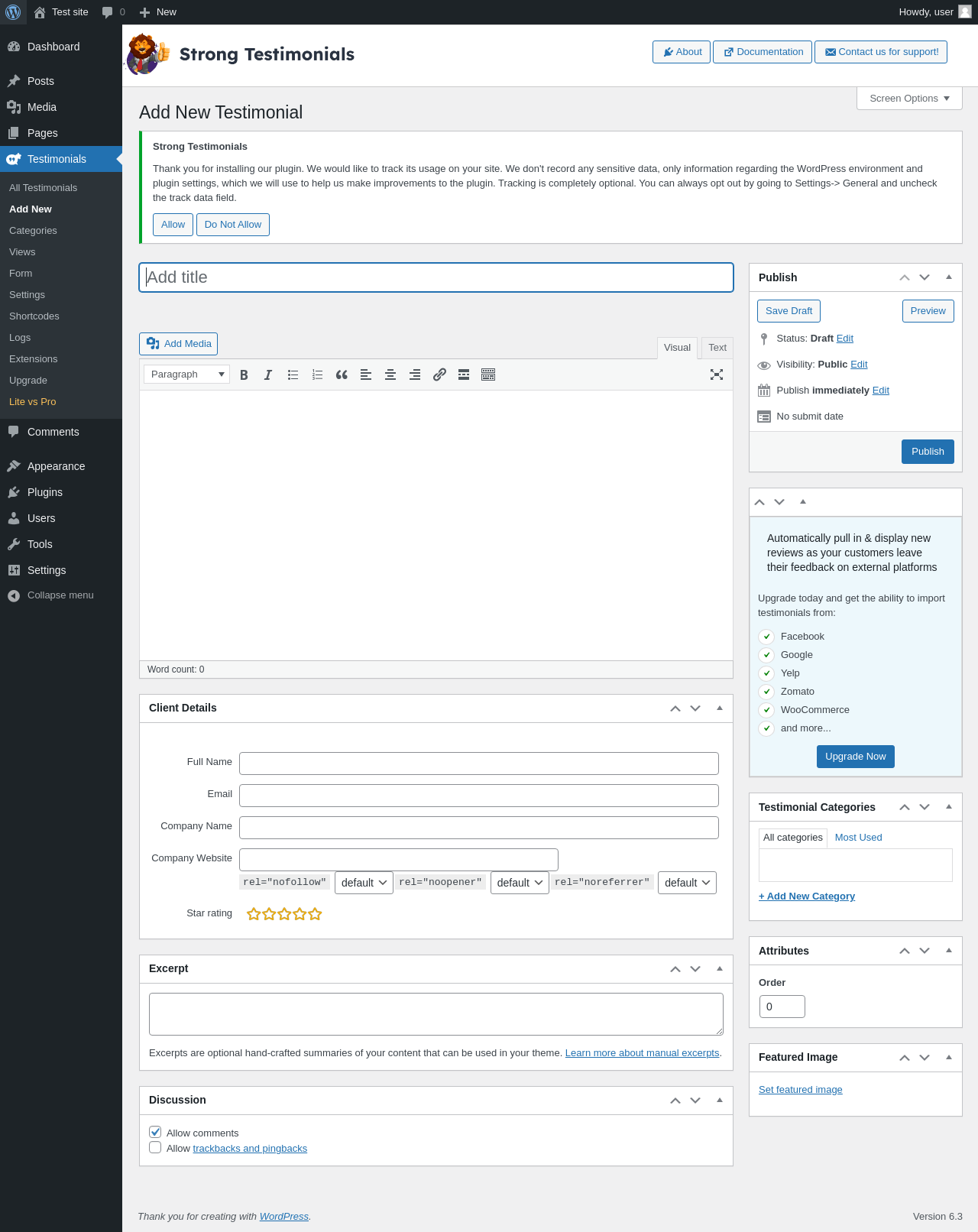Open the Paragraph format dropdown

(x=187, y=374)
